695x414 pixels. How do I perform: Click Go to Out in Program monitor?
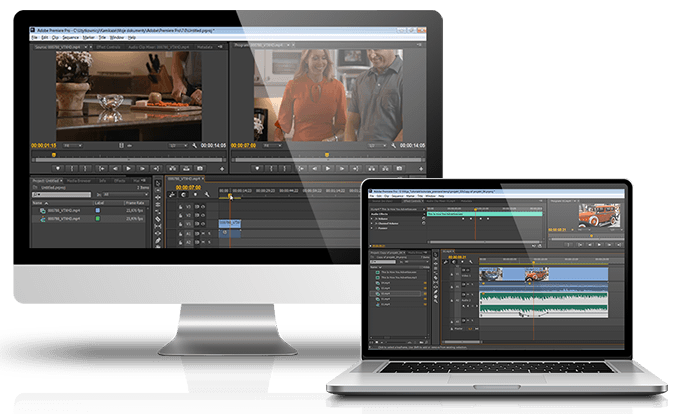(355, 168)
